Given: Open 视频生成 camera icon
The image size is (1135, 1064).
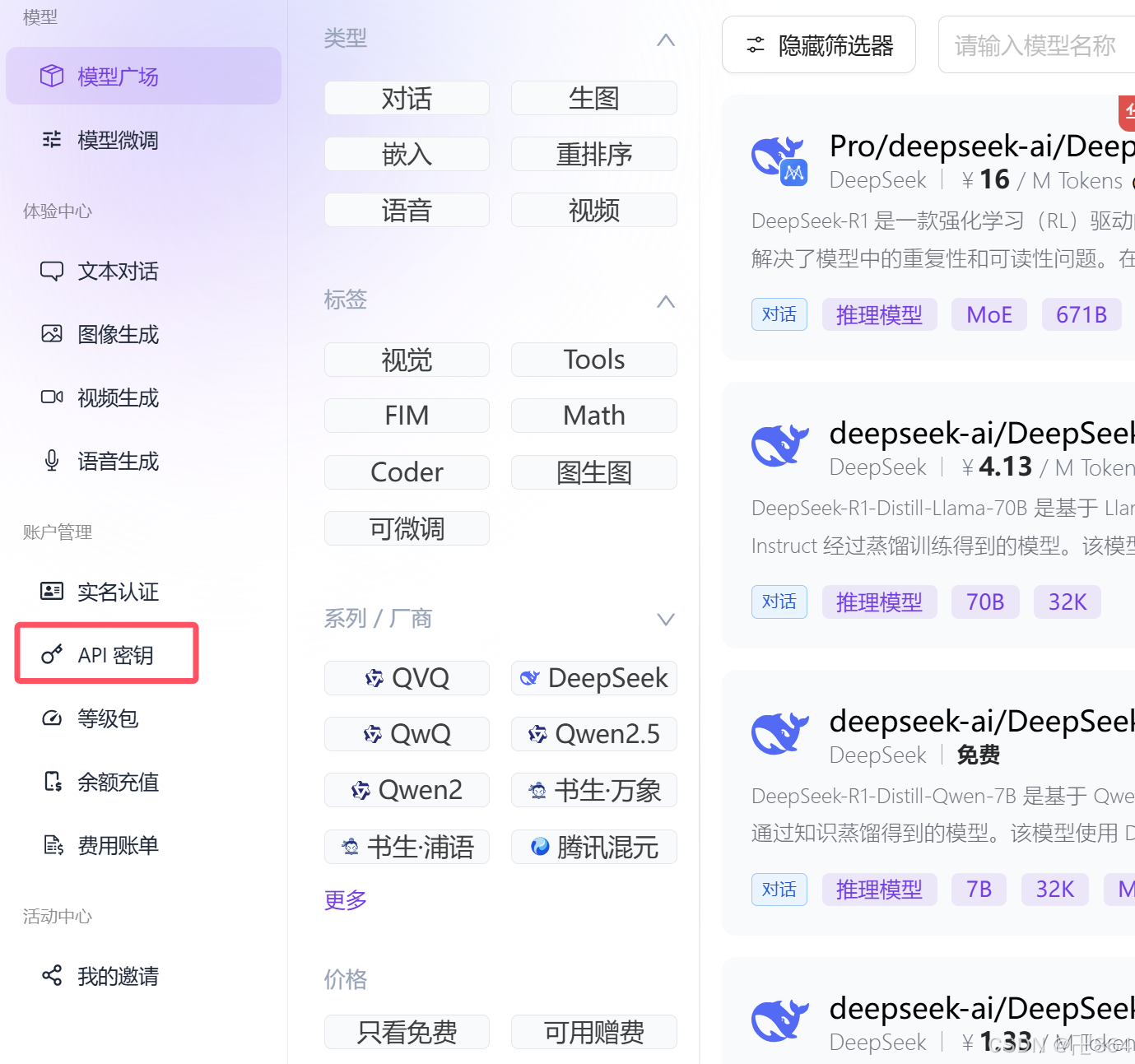Looking at the screenshot, I should 51,397.
